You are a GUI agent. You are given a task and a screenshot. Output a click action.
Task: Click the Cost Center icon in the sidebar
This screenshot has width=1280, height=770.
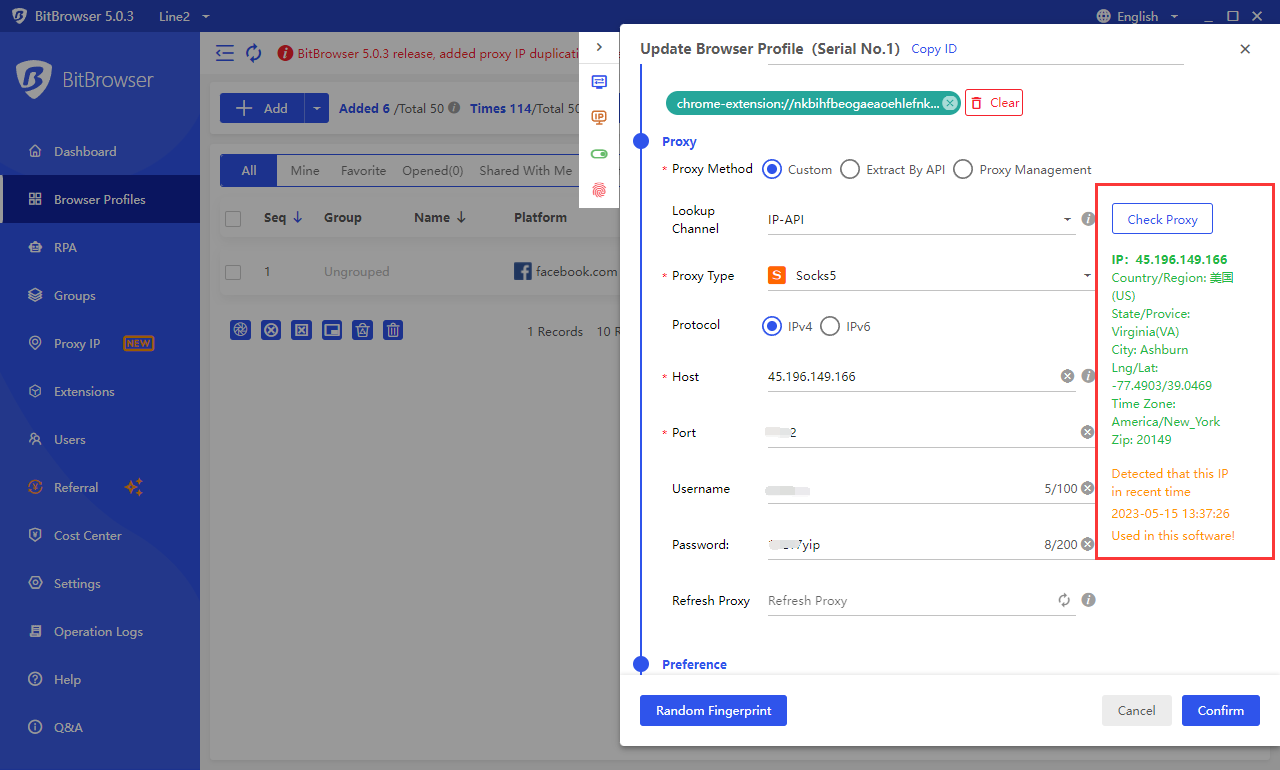pyautogui.click(x=35, y=535)
